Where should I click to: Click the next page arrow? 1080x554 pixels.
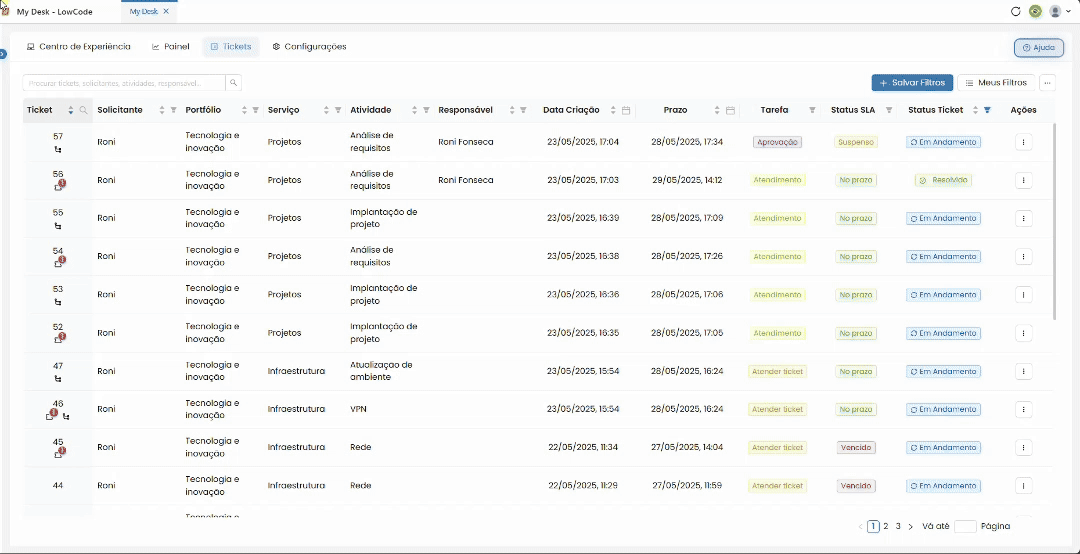point(911,526)
